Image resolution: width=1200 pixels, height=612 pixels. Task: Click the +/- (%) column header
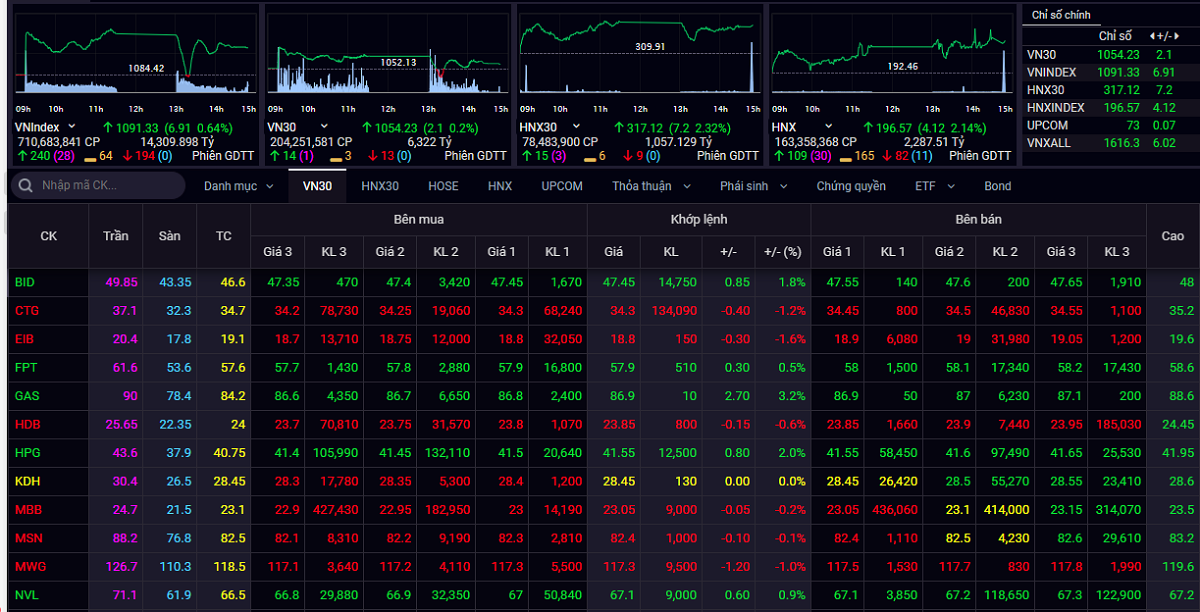coord(783,252)
